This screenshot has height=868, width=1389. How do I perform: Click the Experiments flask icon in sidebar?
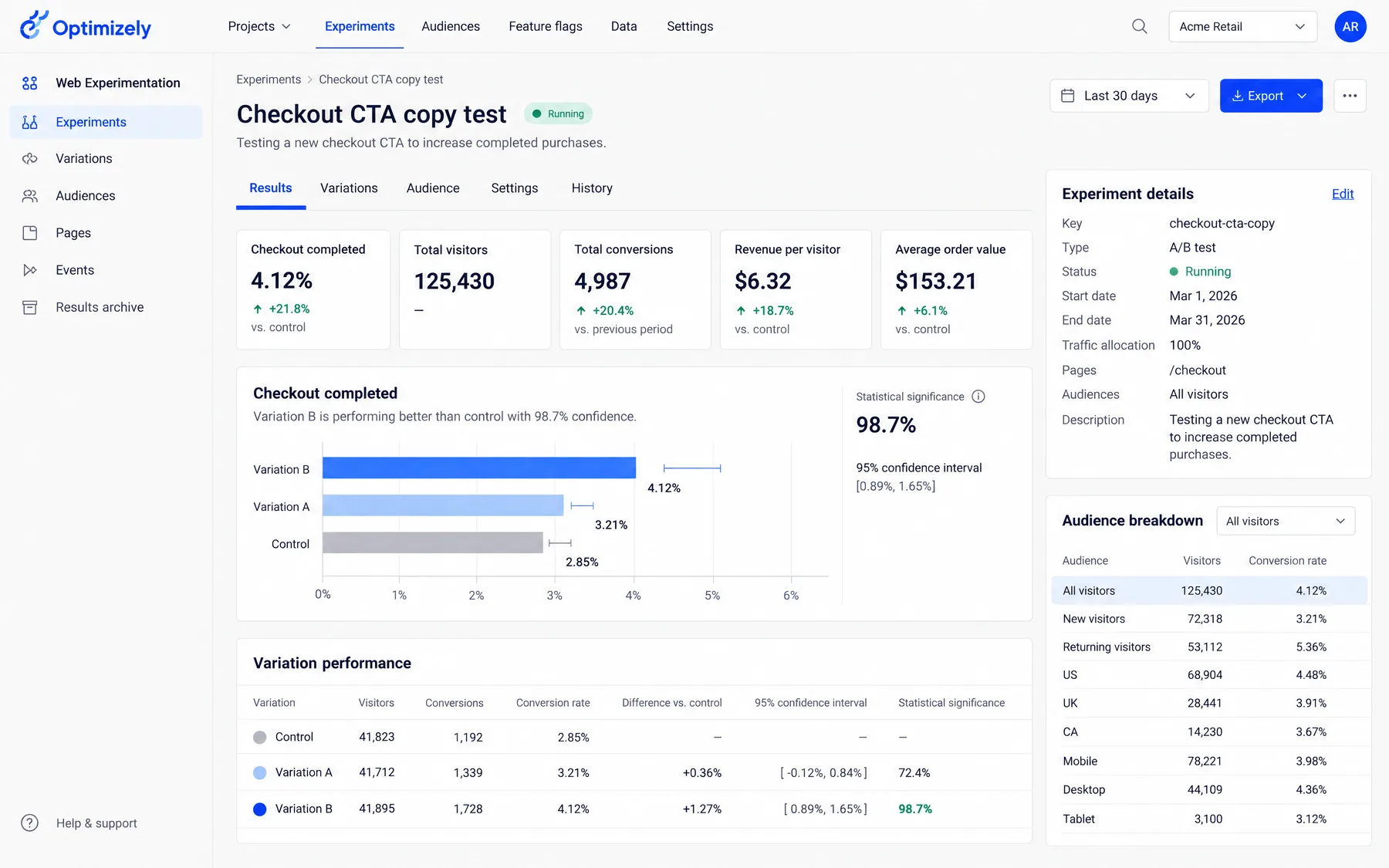[30, 122]
